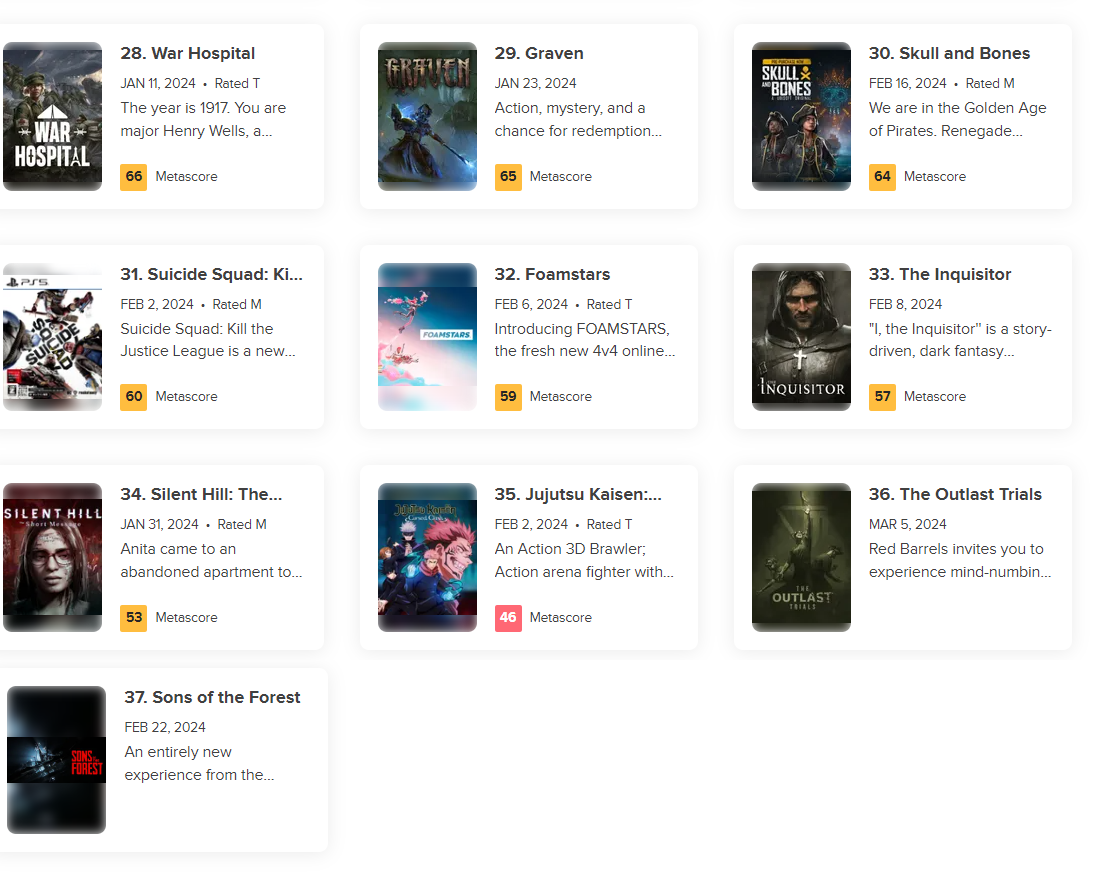The image size is (1097, 873).
Task: Click 'Rated T' text on Foamstars card
Action: coord(609,304)
